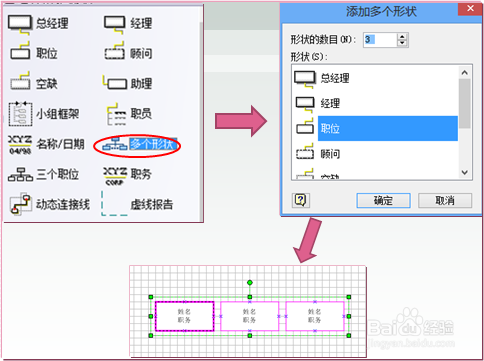Select 三个职位 label in stencil

57,174
